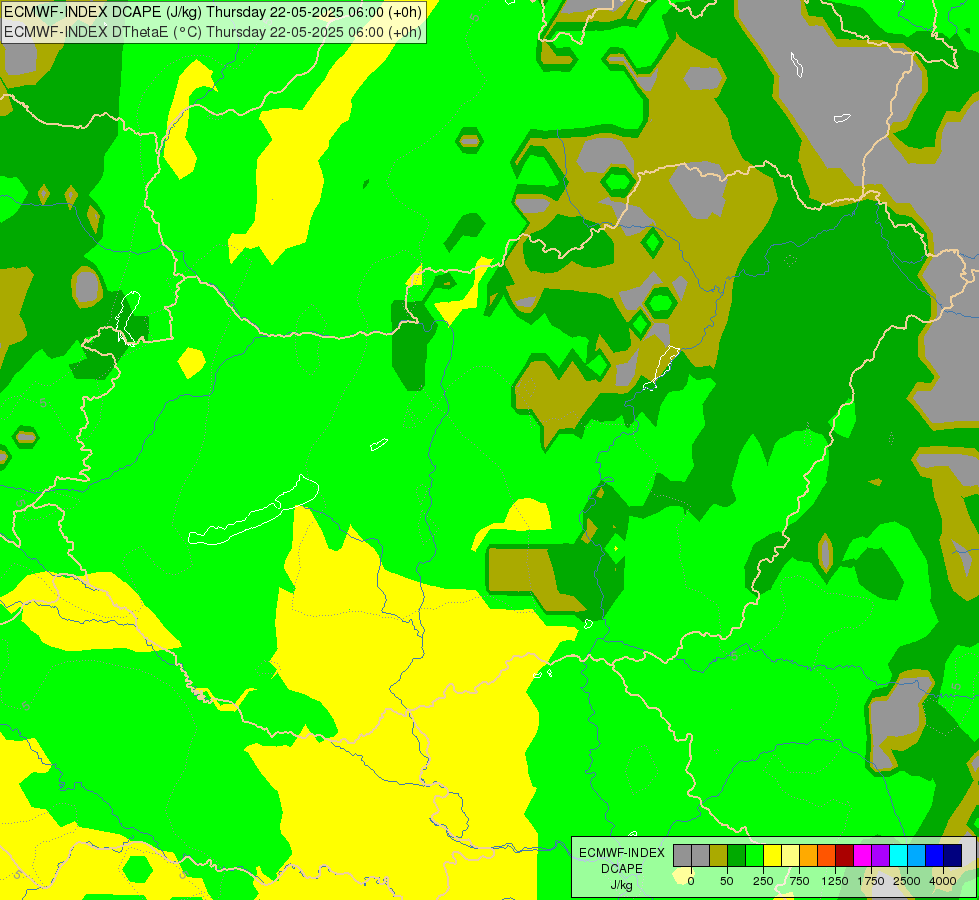The width and height of the screenshot is (979, 900).
Task: Click the DThetaE (°C) title line
Action: [x=213, y=32]
